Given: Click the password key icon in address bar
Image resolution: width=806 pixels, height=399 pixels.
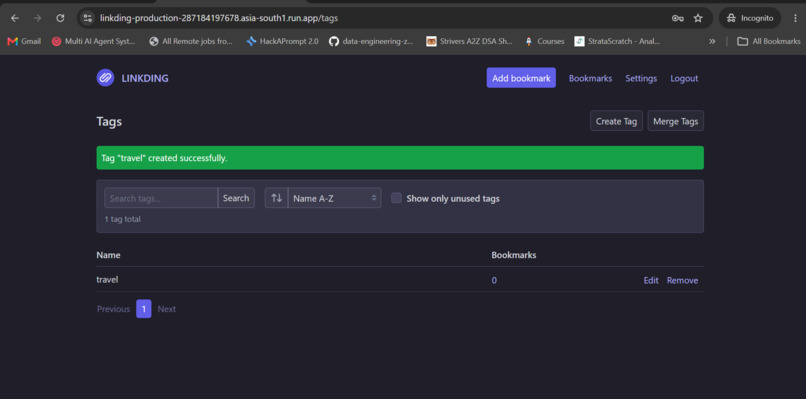Looking at the screenshot, I should click(677, 18).
